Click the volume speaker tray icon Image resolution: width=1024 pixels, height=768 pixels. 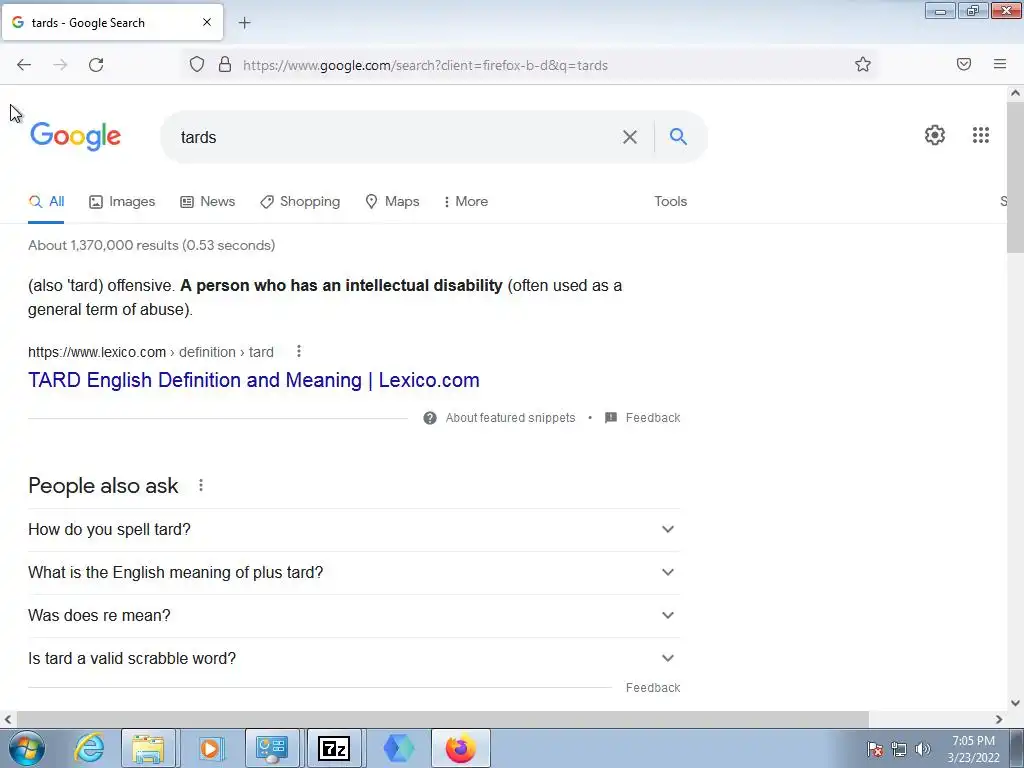923,749
